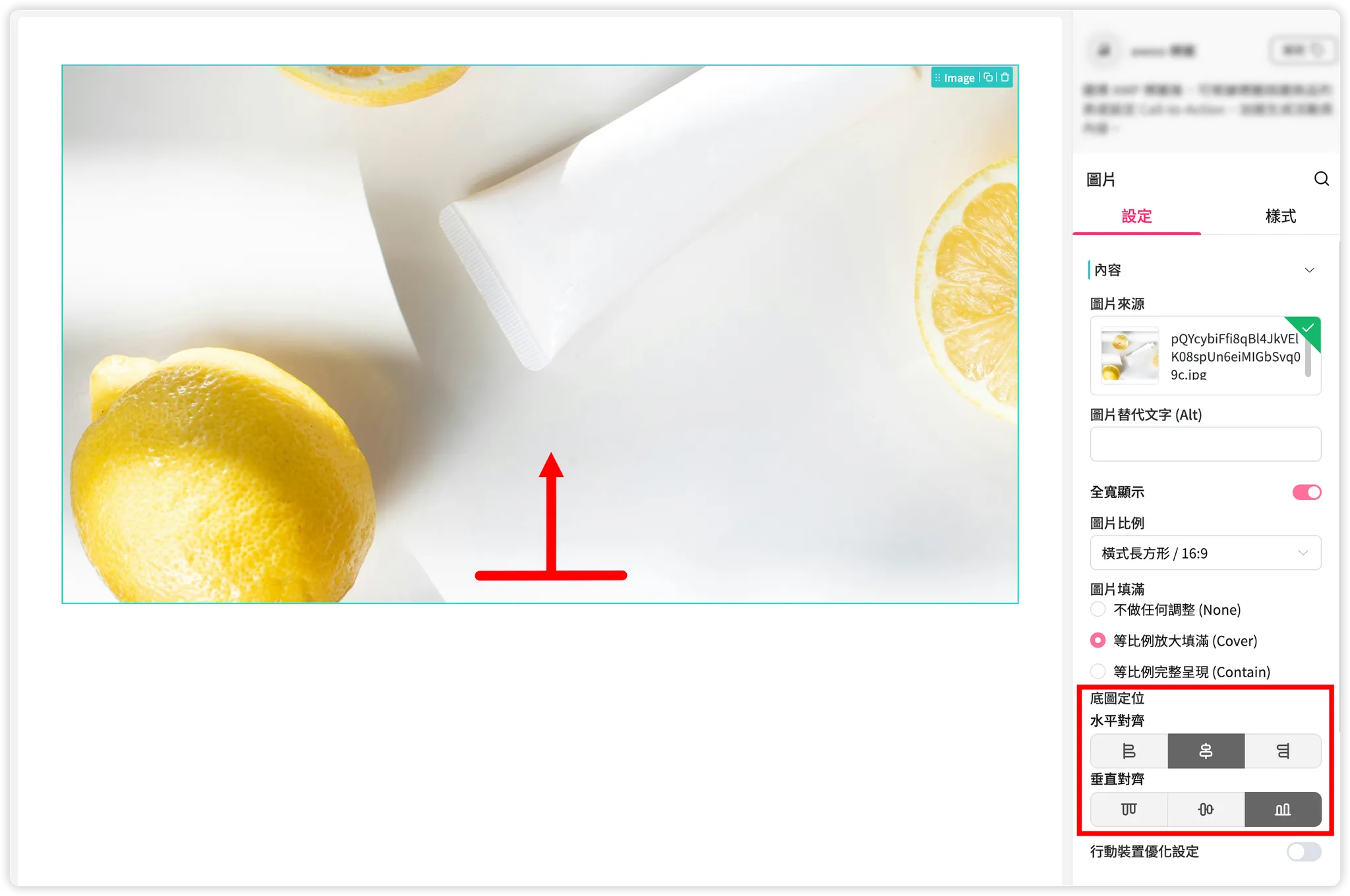Select 不做任何調整 (None) radio option
Image resolution: width=1350 pixels, height=896 pixels.
(x=1098, y=609)
